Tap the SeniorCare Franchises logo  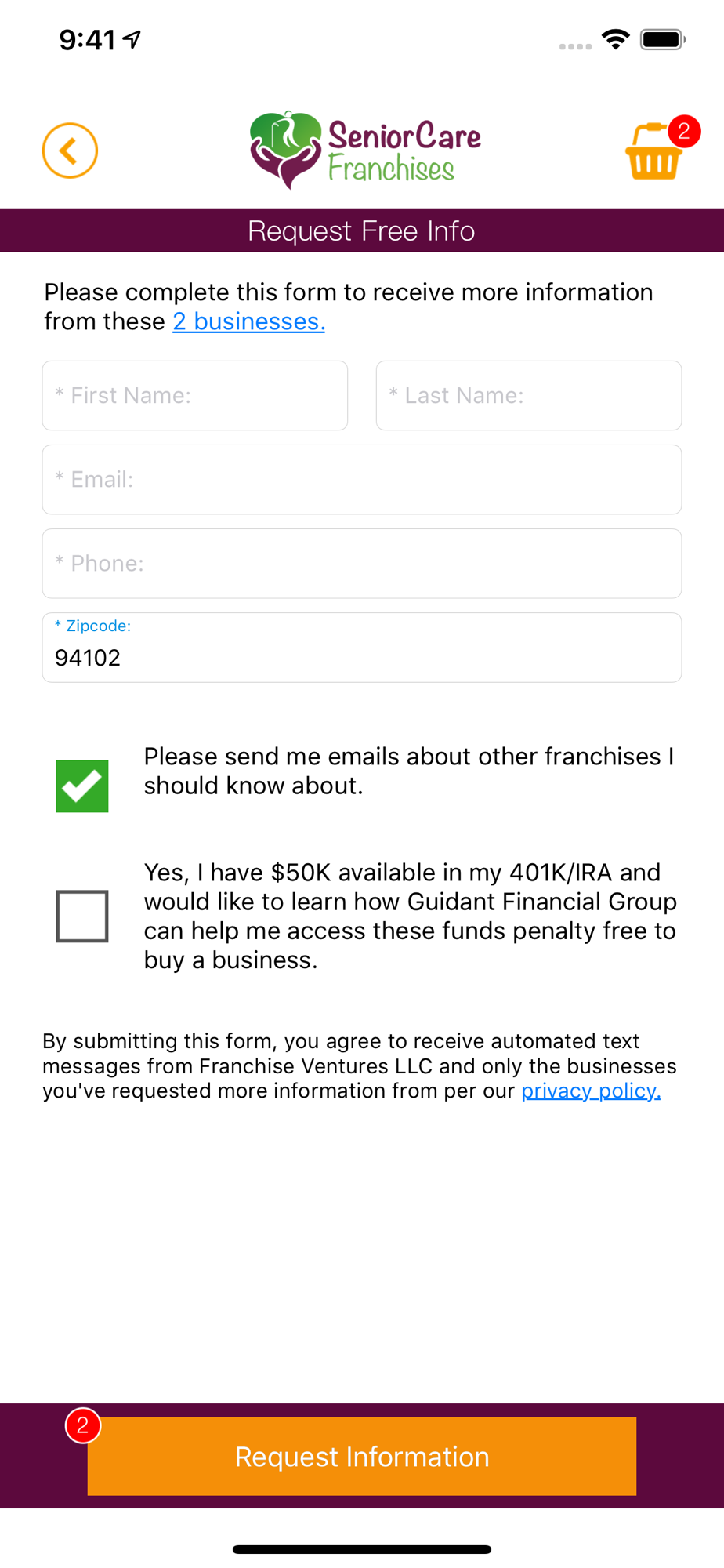pyautogui.click(x=365, y=150)
